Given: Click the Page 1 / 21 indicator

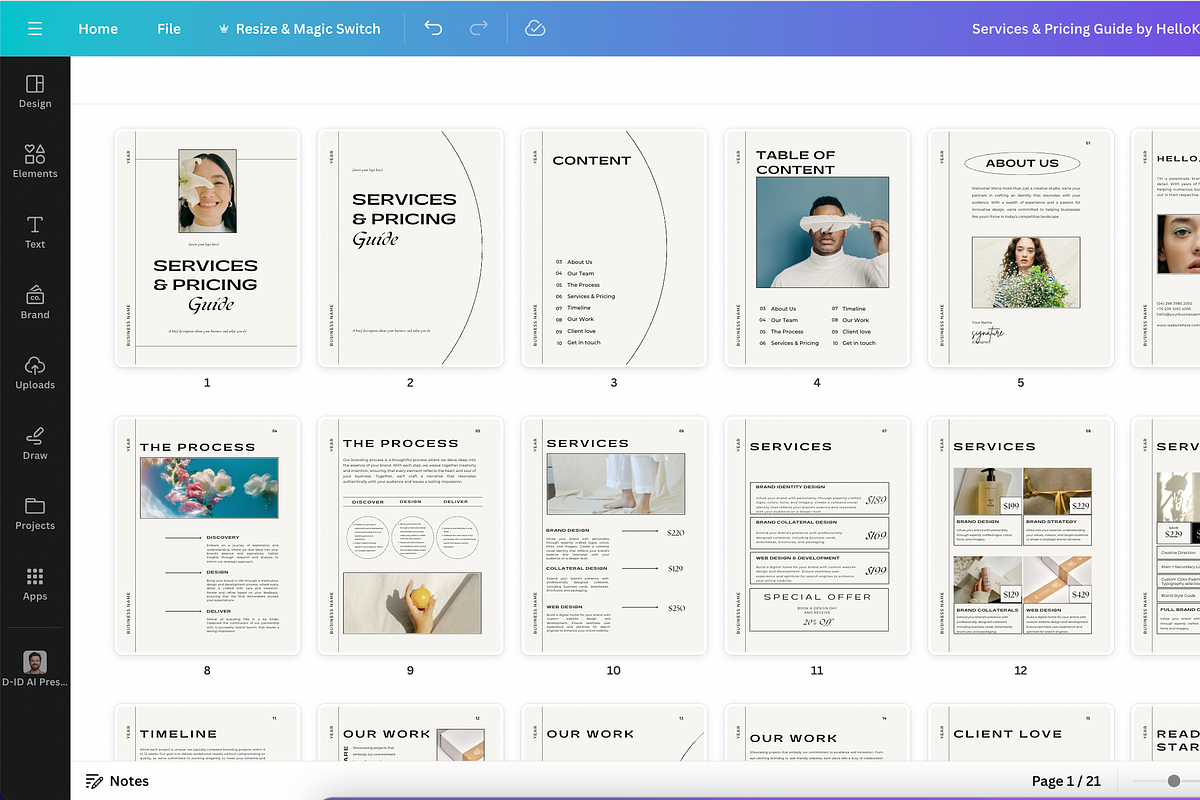Looking at the screenshot, I should [1066, 781].
